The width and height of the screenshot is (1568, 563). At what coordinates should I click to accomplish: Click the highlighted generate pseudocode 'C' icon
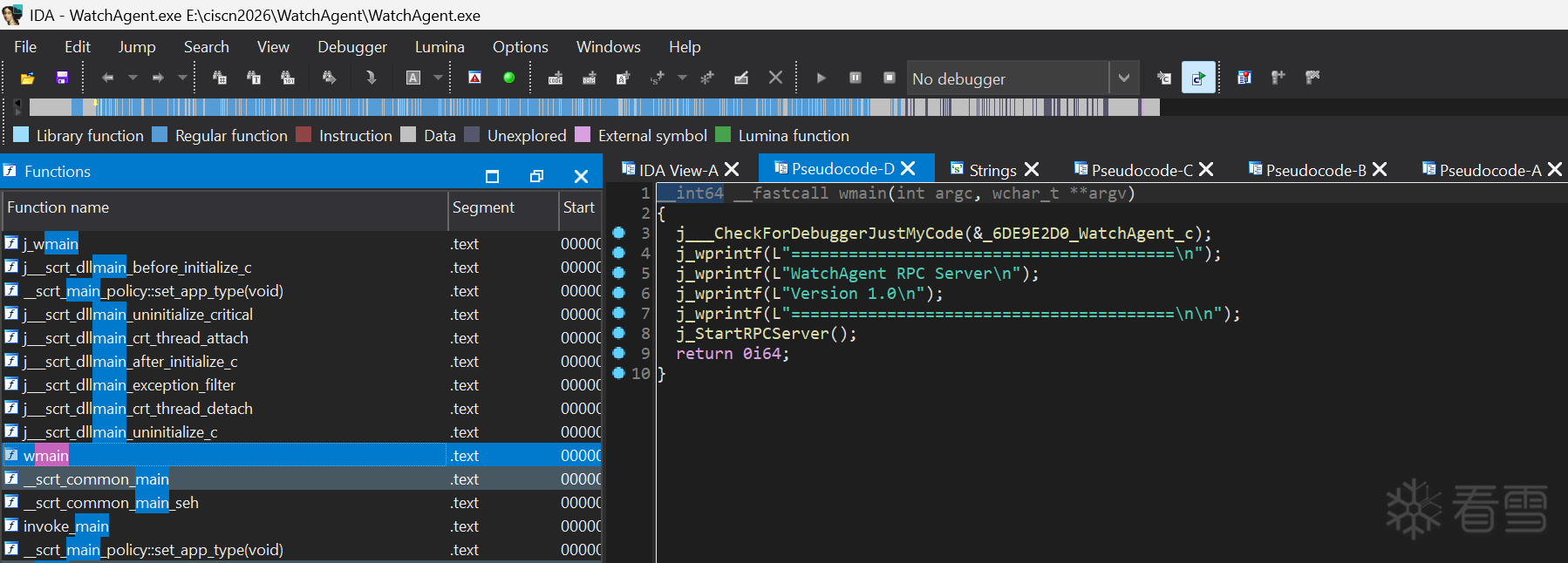1199,78
